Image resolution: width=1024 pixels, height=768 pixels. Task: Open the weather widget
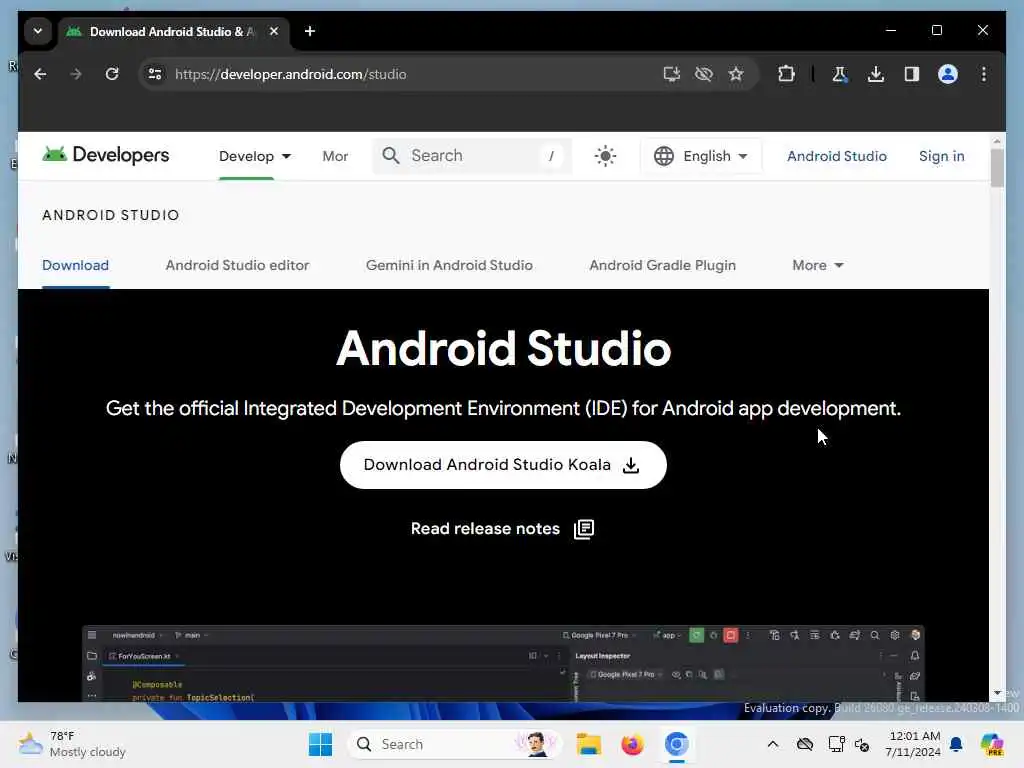click(x=72, y=744)
